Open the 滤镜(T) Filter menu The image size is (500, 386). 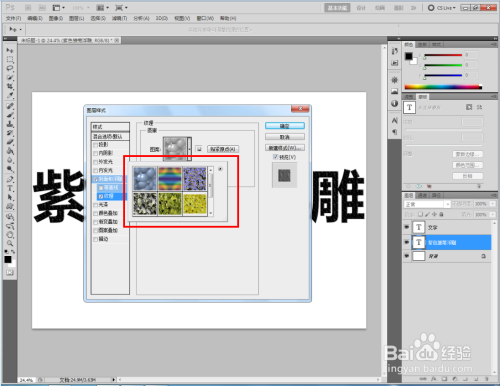(119, 18)
